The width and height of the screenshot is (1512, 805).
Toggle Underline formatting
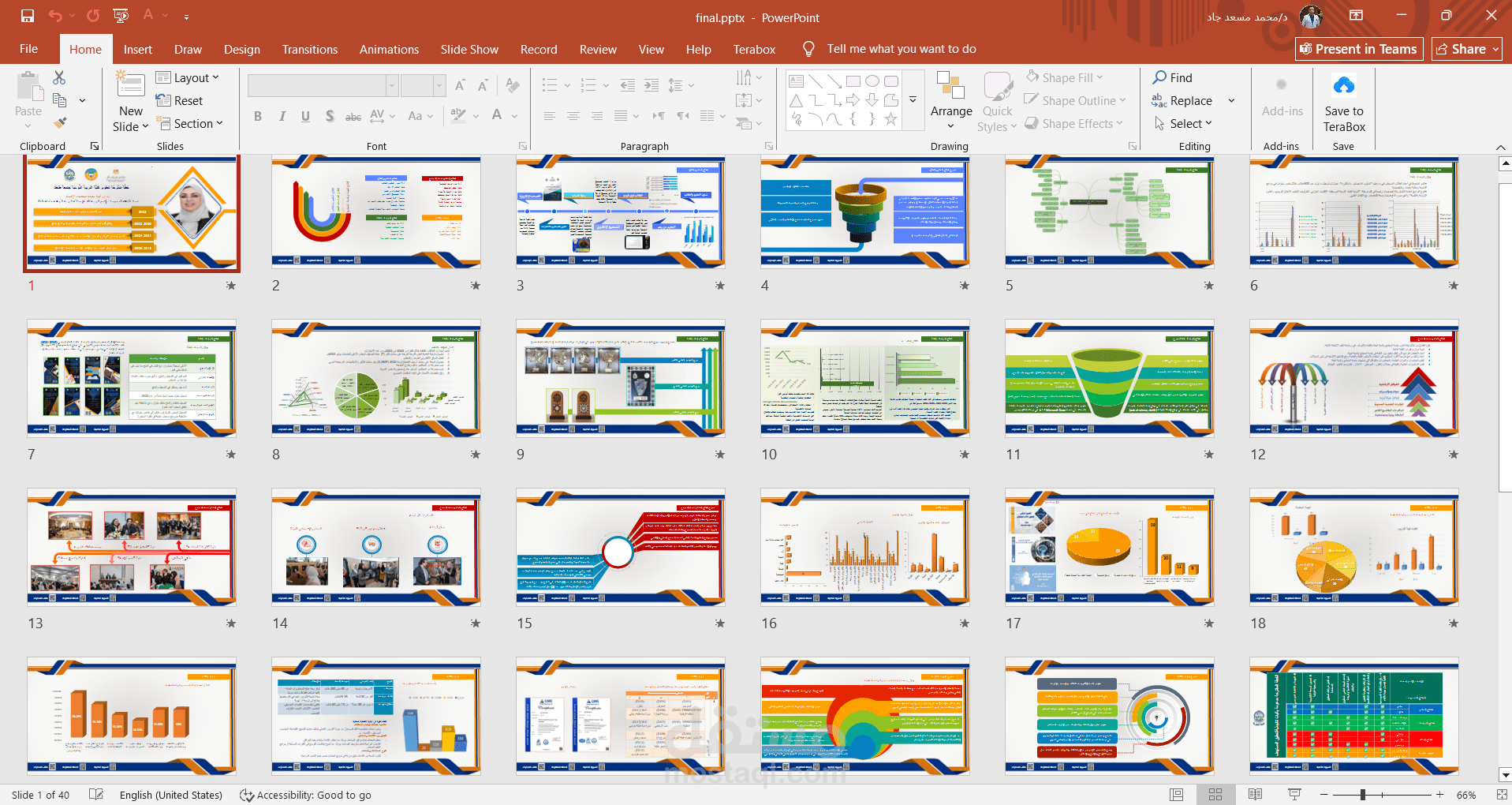pos(305,116)
